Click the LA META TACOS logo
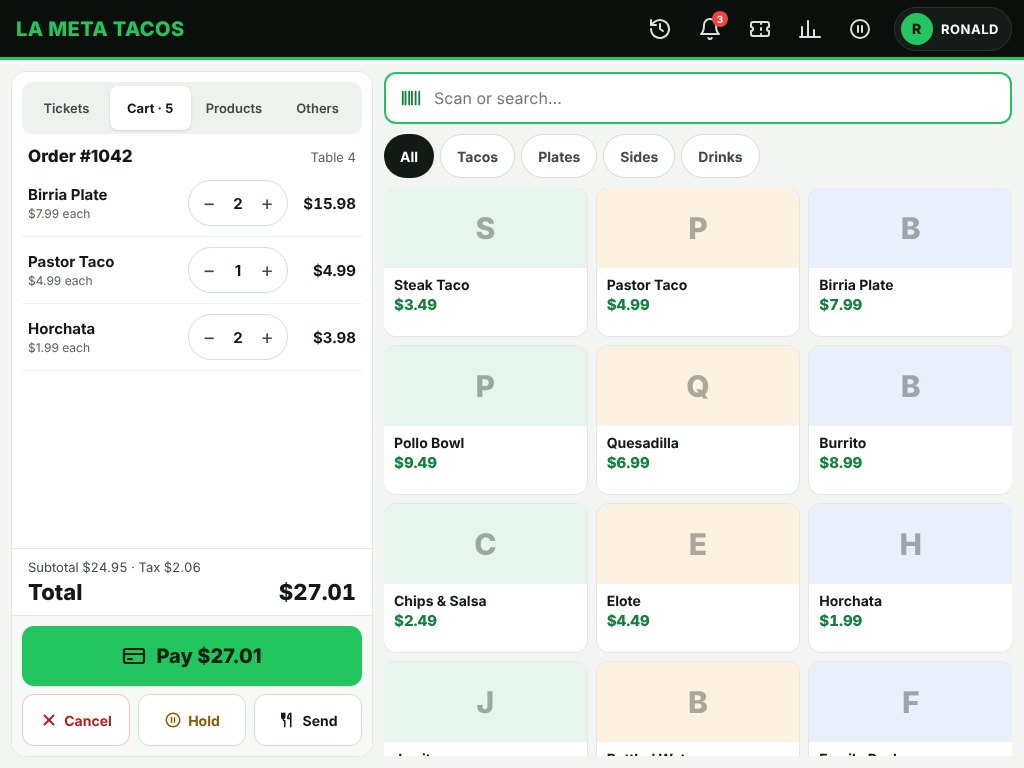The height and width of the screenshot is (768, 1024). point(100,29)
